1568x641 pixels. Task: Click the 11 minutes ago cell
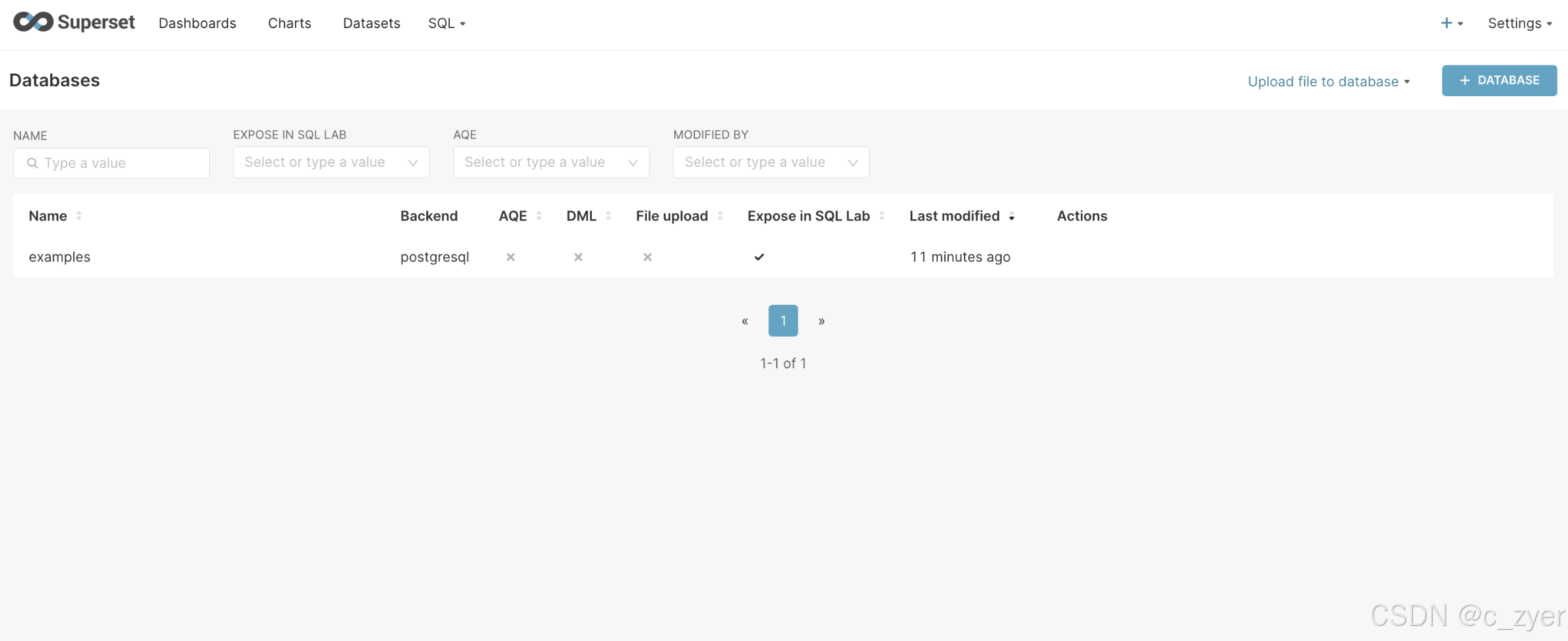[x=961, y=257]
